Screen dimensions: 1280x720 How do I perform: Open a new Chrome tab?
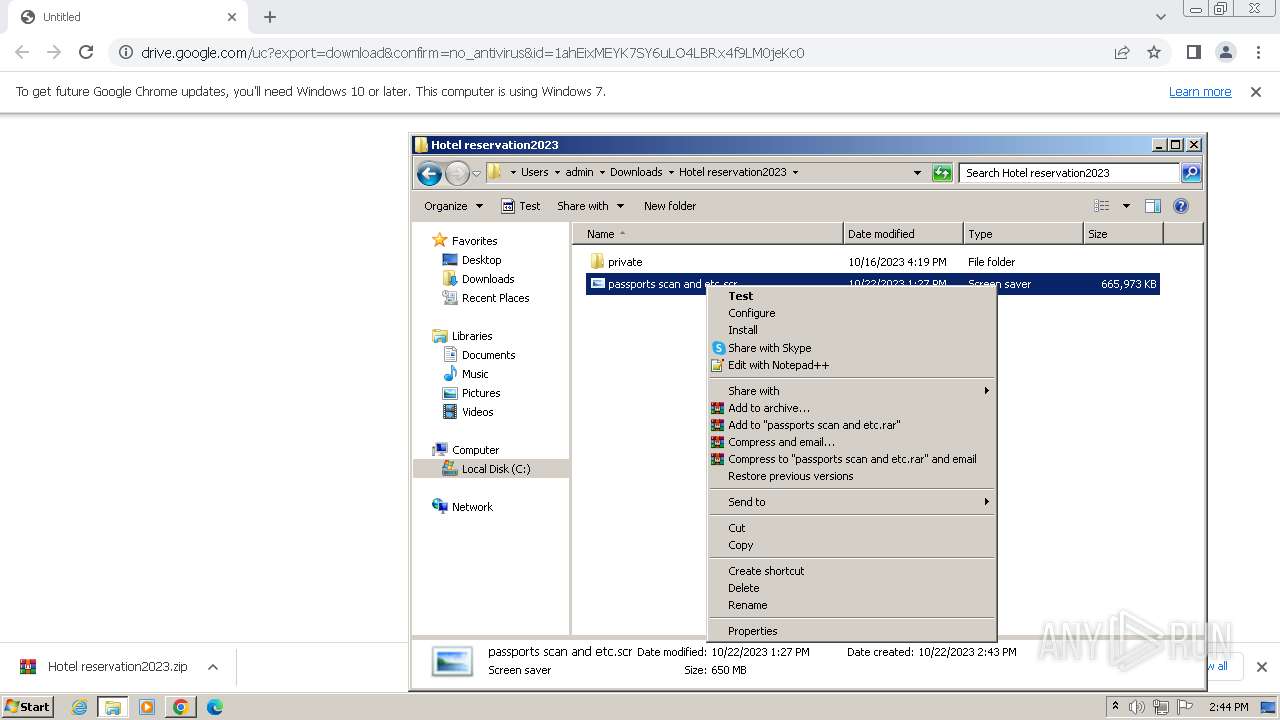[270, 17]
